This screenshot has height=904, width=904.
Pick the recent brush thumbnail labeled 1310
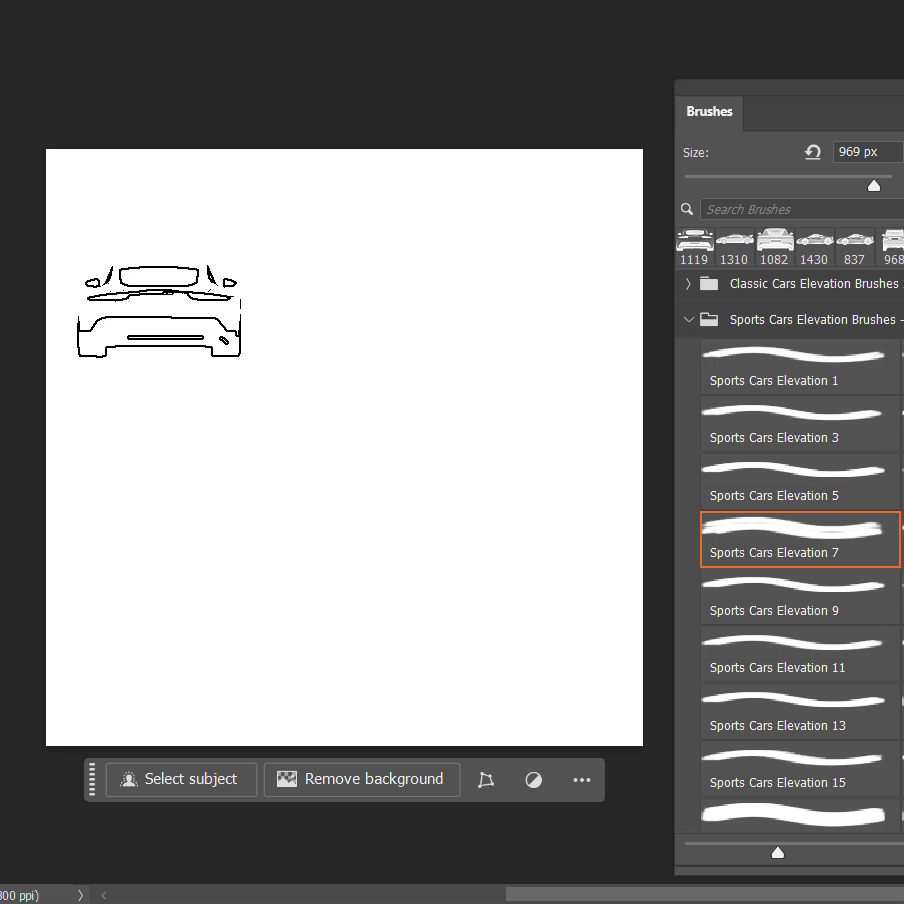[x=734, y=247]
